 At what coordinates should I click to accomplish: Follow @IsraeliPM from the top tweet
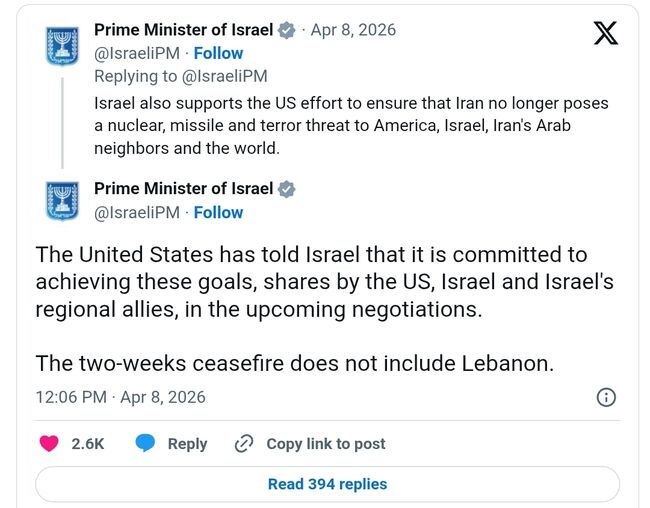(x=218, y=53)
